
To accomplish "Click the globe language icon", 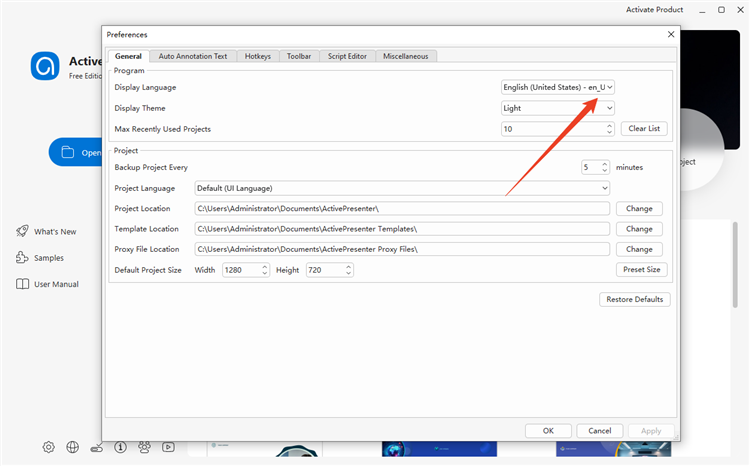I will 73,447.
